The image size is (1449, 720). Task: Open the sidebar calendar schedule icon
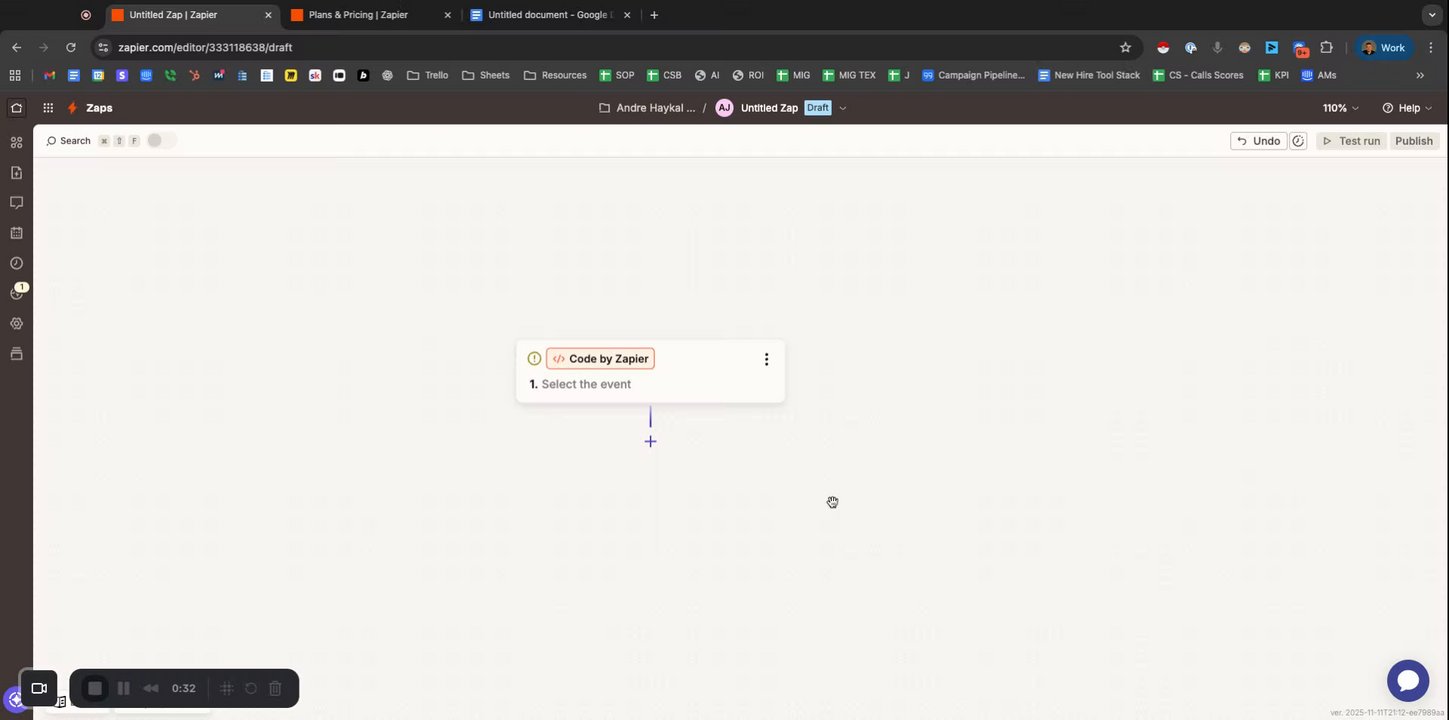coord(16,233)
